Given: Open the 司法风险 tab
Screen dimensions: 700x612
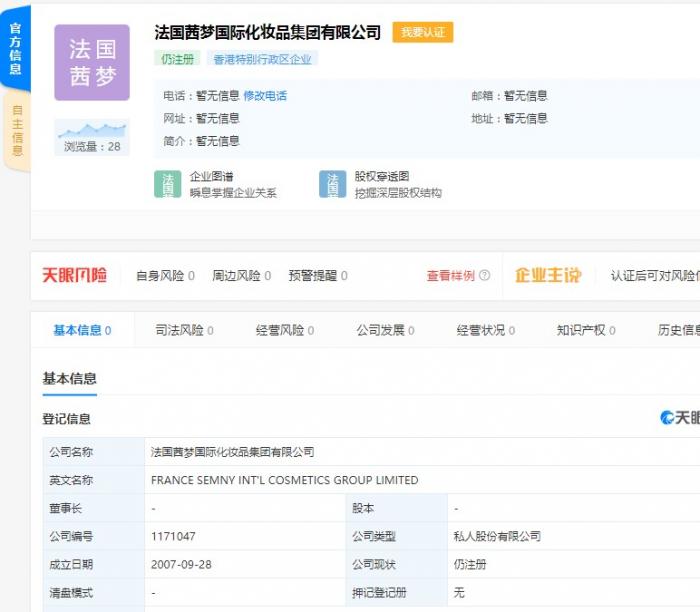Looking at the screenshot, I should (184, 330).
